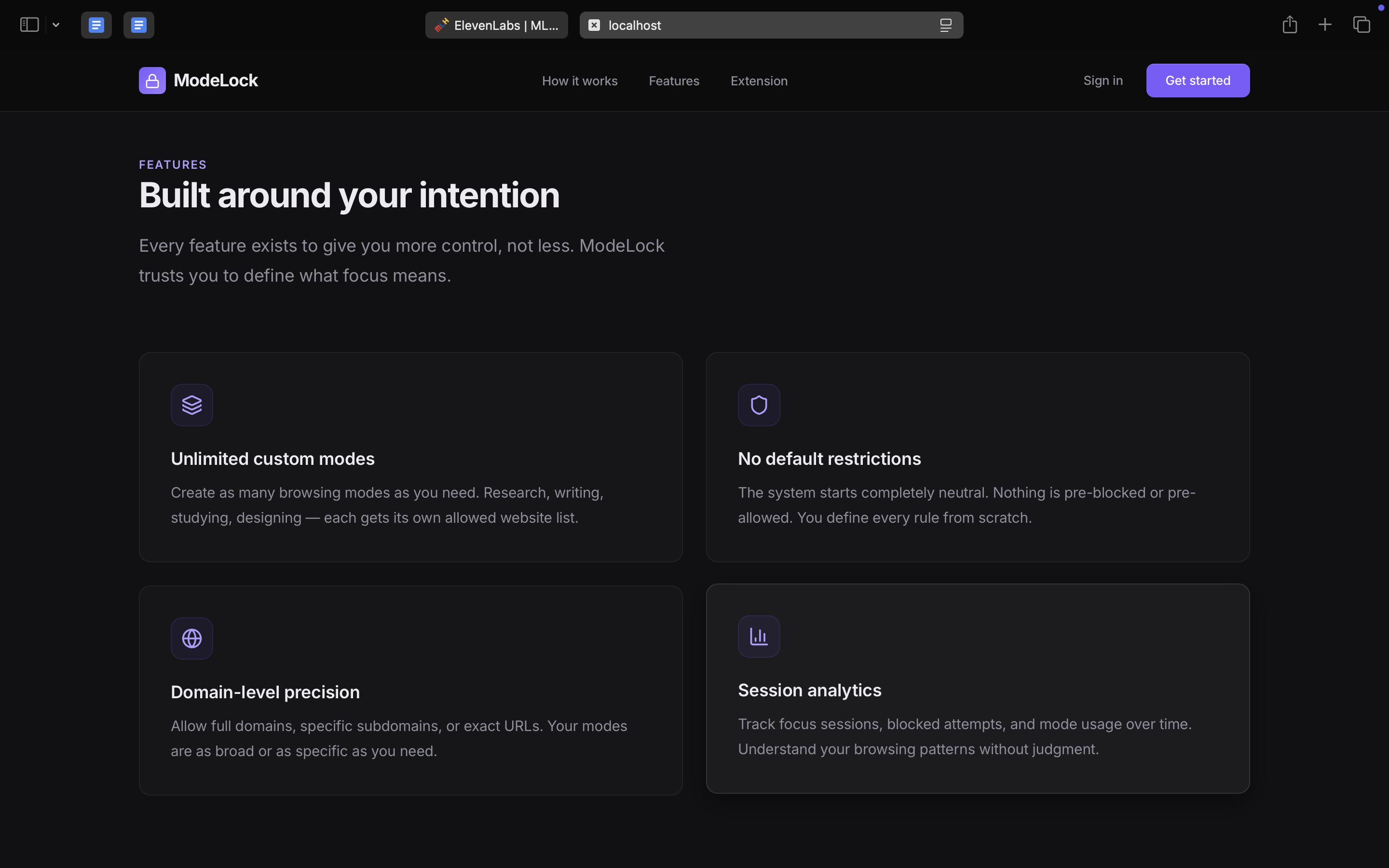Image resolution: width=1389 pixels, height=868 pixels.
Task: Click the ModeLock lock logo icon
Action: [x=152, y=81]
